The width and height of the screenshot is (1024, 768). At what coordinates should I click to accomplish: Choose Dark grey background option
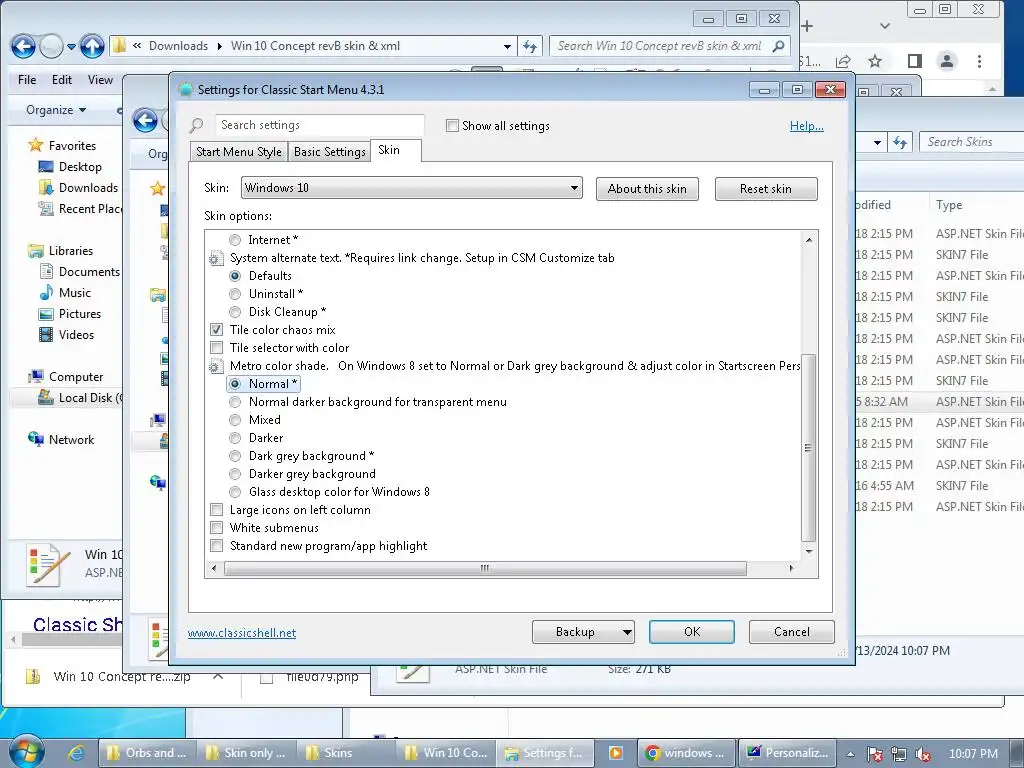pos(235,456)
